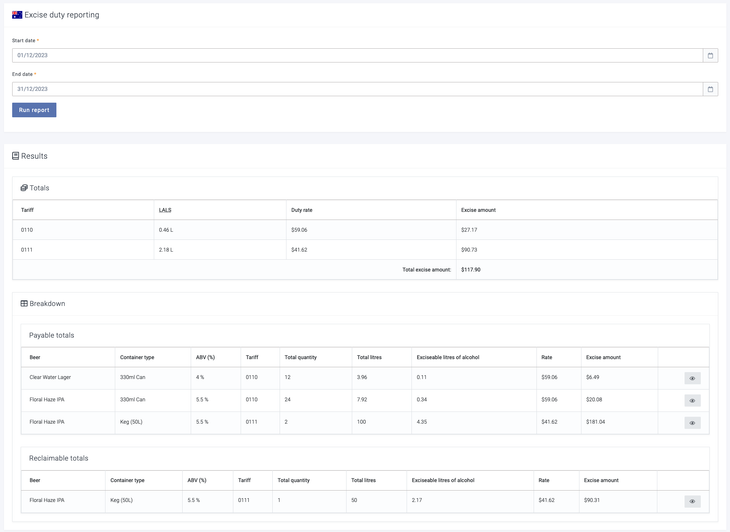
Task: Click the 0.46 L LALS value
Action: [x=166, y=230]
